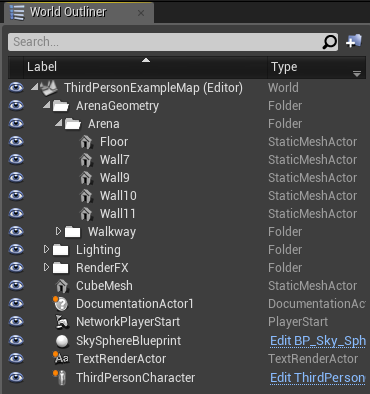Expand the Walkway folder
The width and height of the screenshot is (370, 394).
58,231
